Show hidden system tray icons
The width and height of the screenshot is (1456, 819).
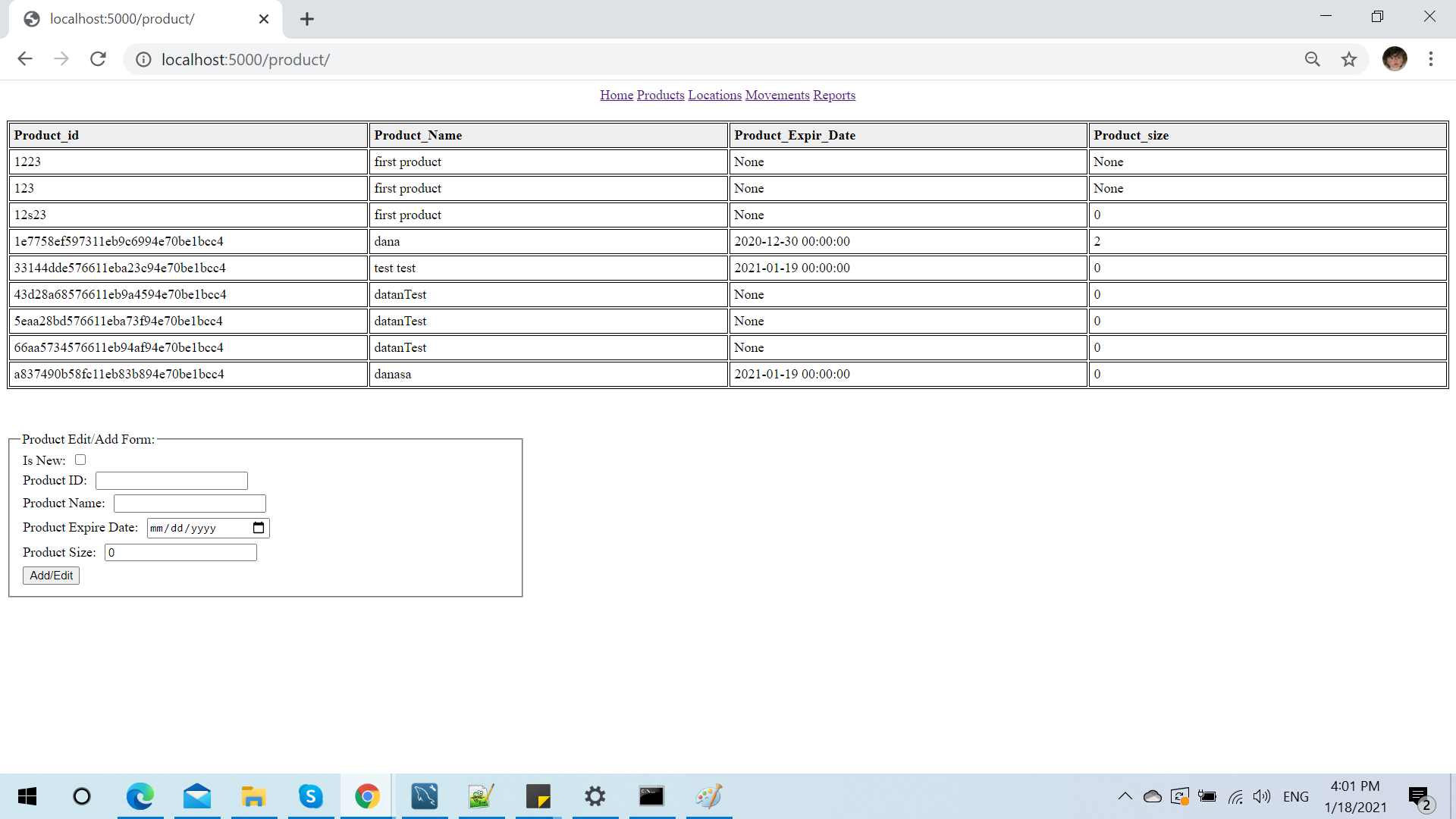click(1125, 796)
